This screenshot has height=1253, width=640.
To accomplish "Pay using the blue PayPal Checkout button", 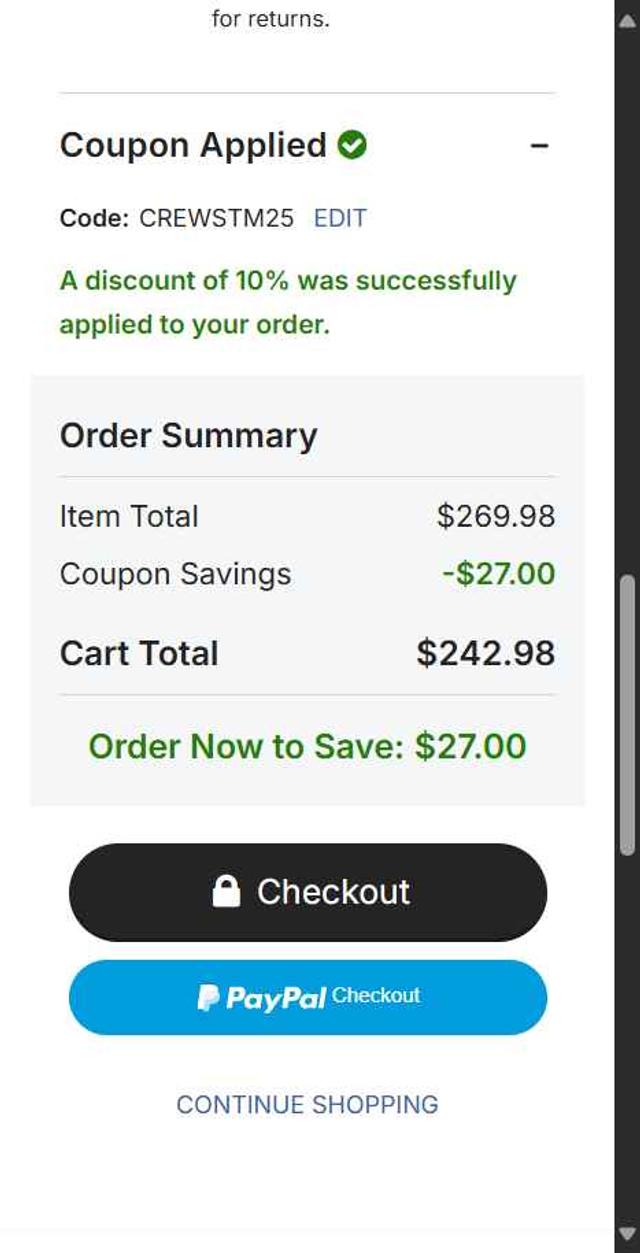I will 308,997.
